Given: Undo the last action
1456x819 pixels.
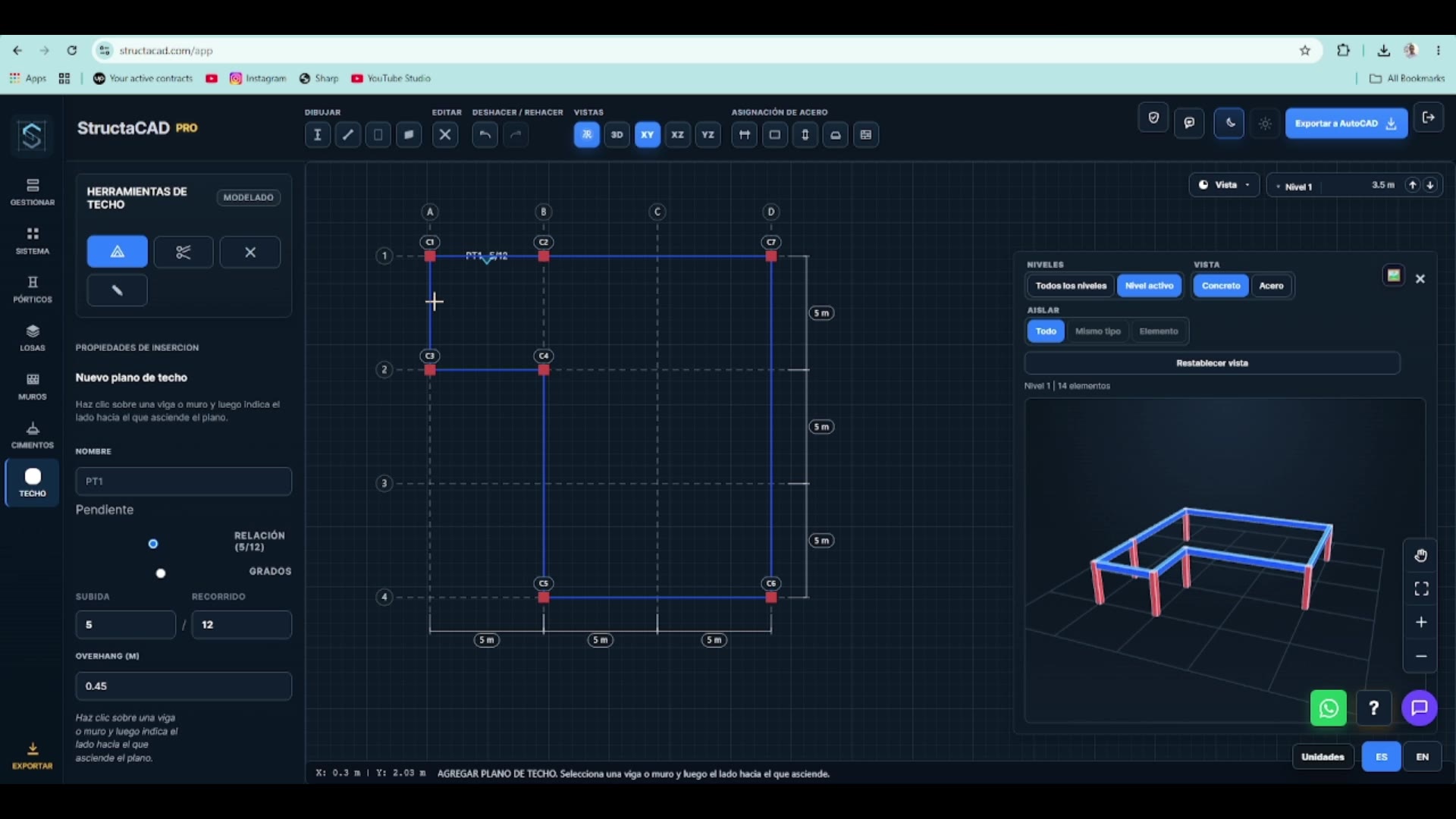Looking at the screenshot, I should [x=485, y=135].
